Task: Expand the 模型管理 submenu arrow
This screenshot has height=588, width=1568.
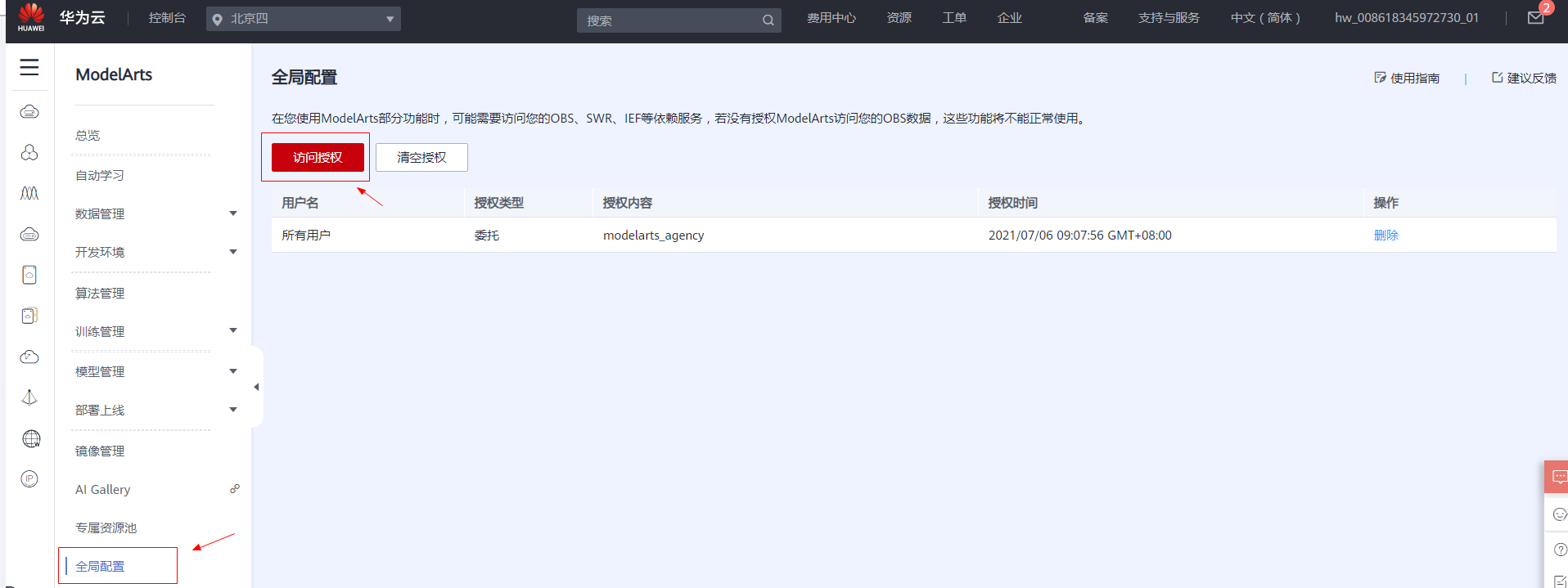Action: coord(233,371)
